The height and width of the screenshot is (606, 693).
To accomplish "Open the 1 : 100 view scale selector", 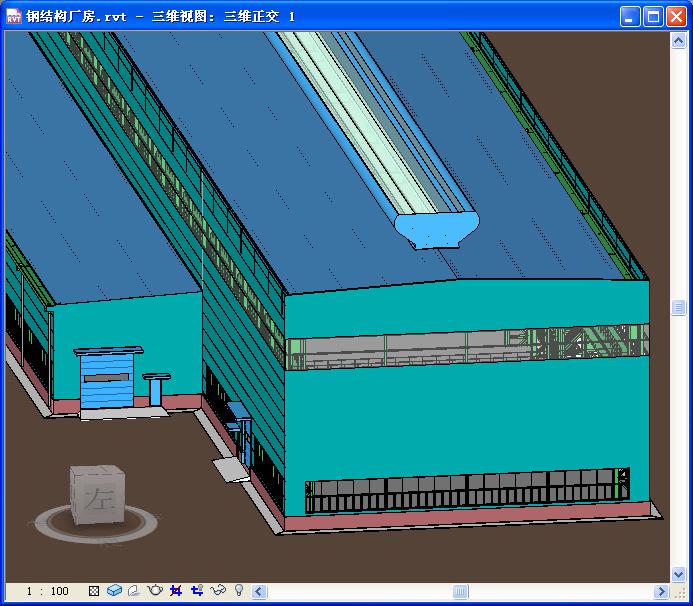I will (47, 591).
